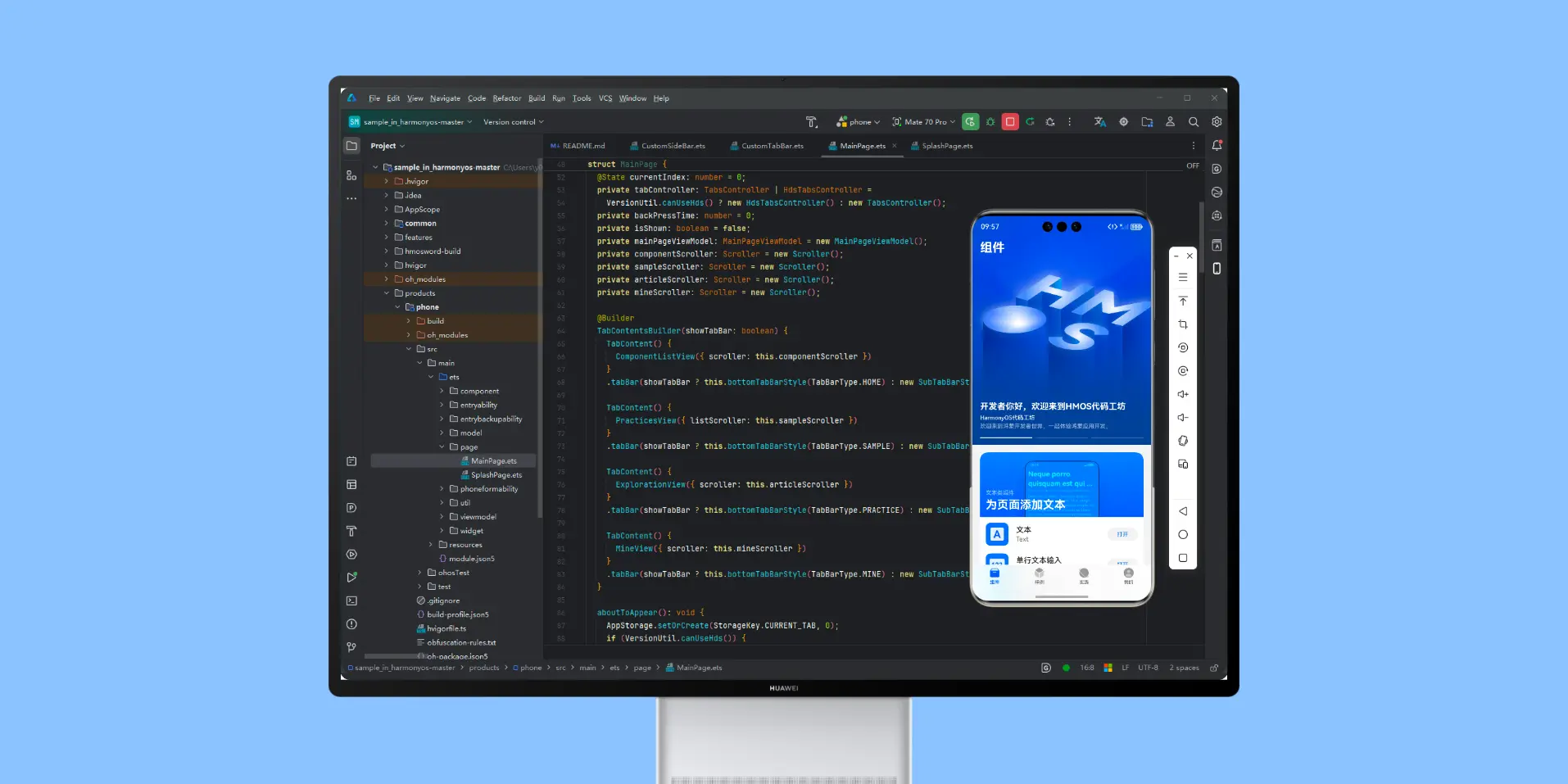This screenshot has height=784, width=1568.
Task: Open the notifications bell
Action: (x=1217, y=146)
